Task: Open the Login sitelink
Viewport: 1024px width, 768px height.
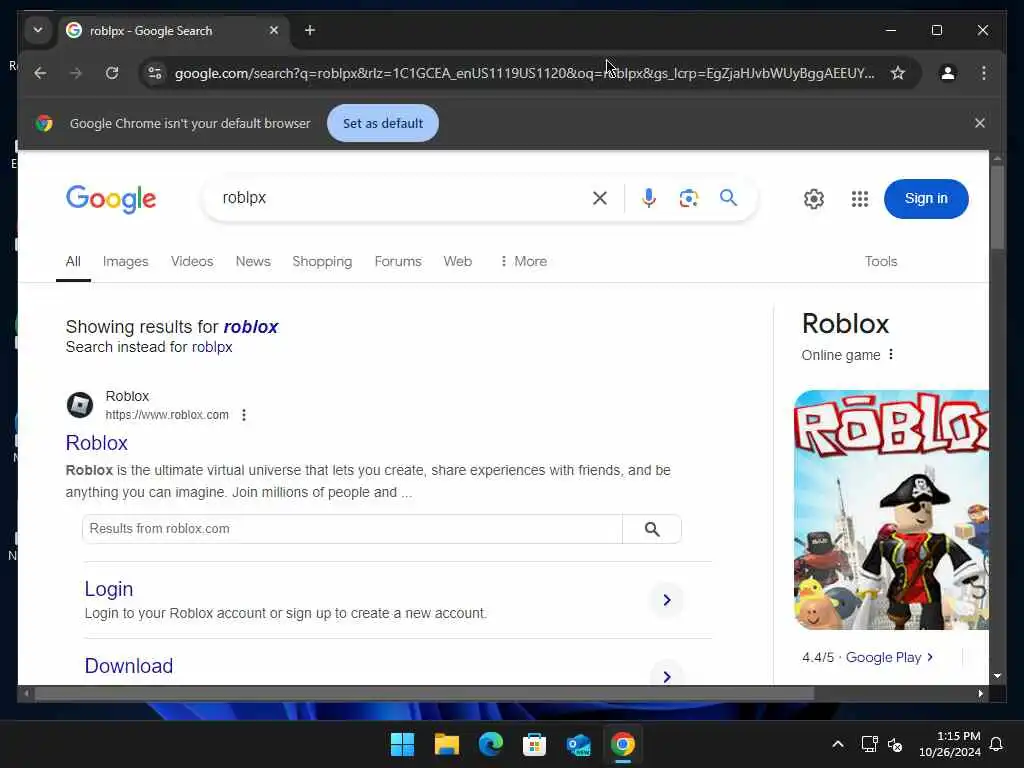Action: (108, 589)
